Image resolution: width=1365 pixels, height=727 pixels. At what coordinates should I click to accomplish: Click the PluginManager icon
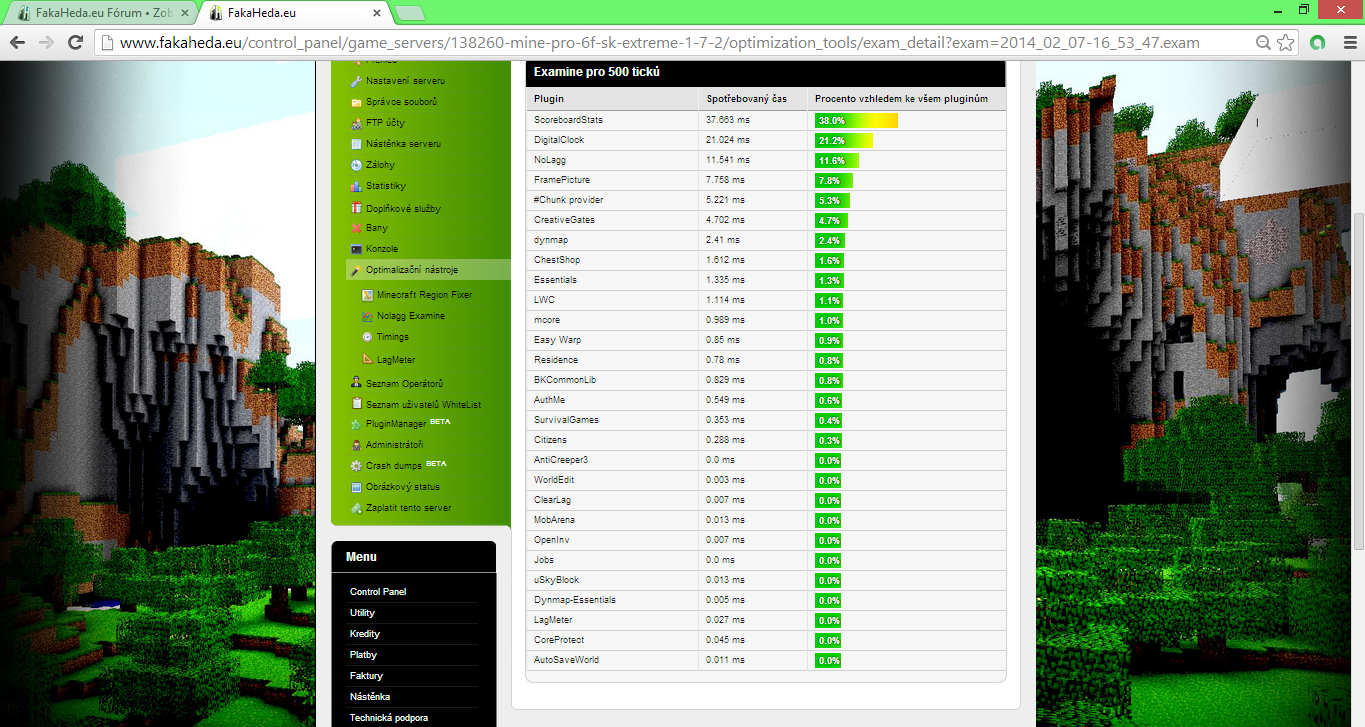coord(356,424)
